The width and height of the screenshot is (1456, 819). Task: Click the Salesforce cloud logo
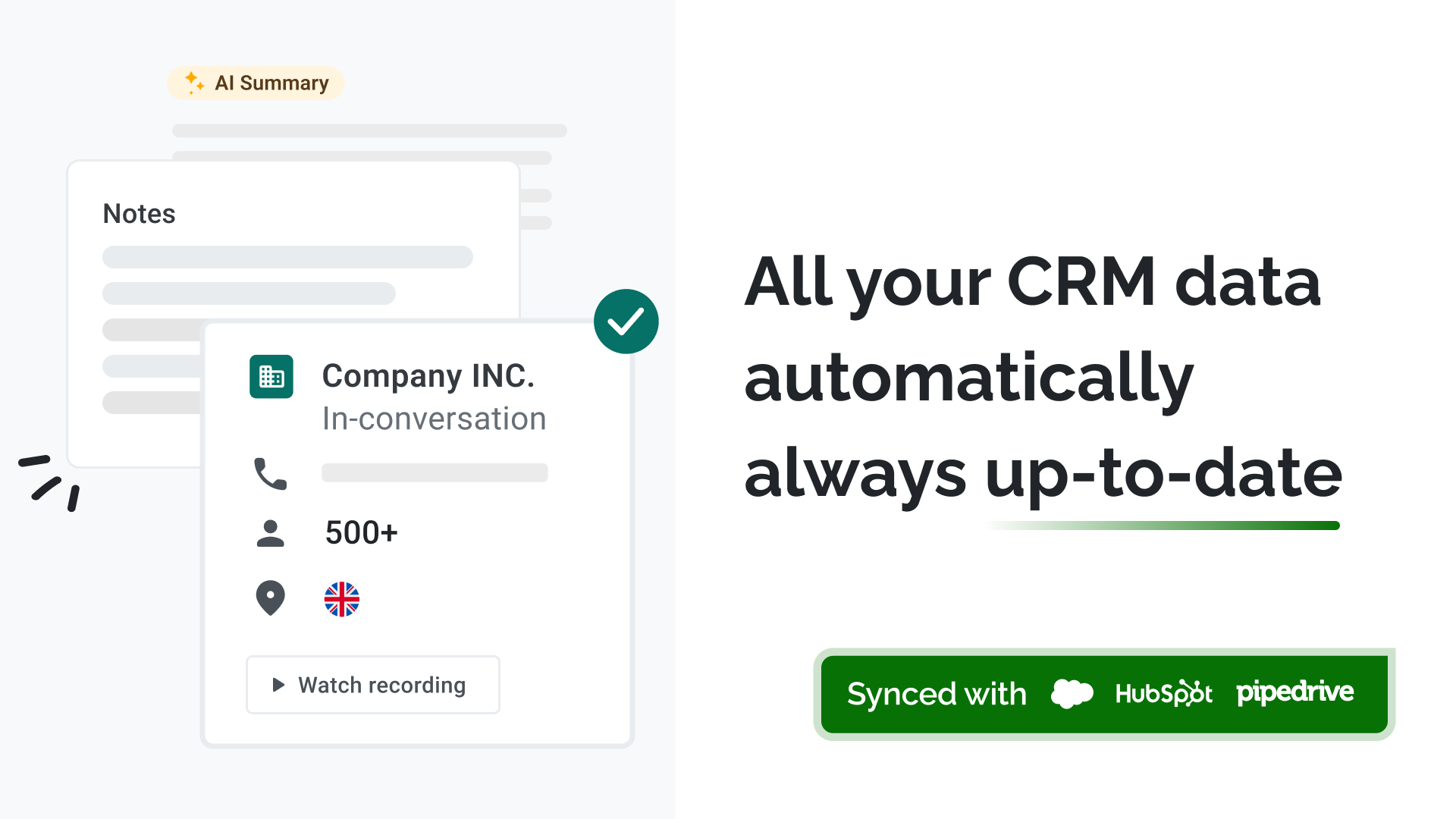pyautogui.click(x=1072, y=693)
